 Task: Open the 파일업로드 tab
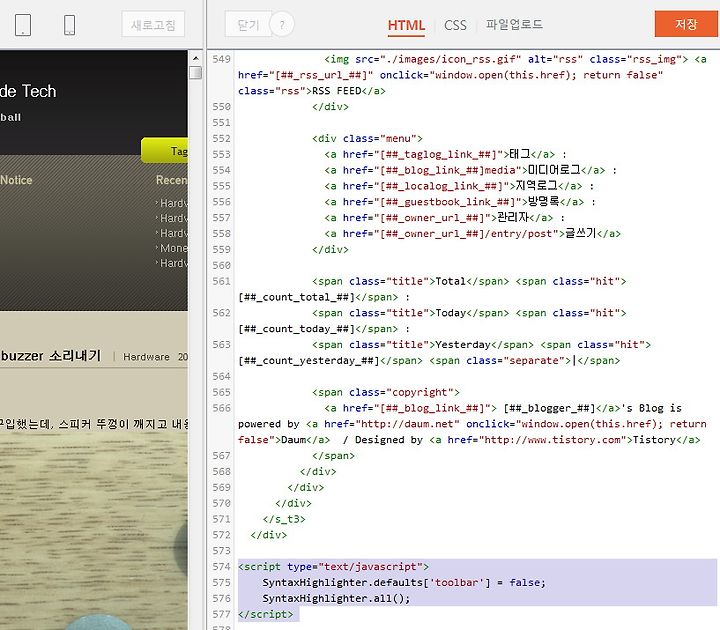click(514, 24)
